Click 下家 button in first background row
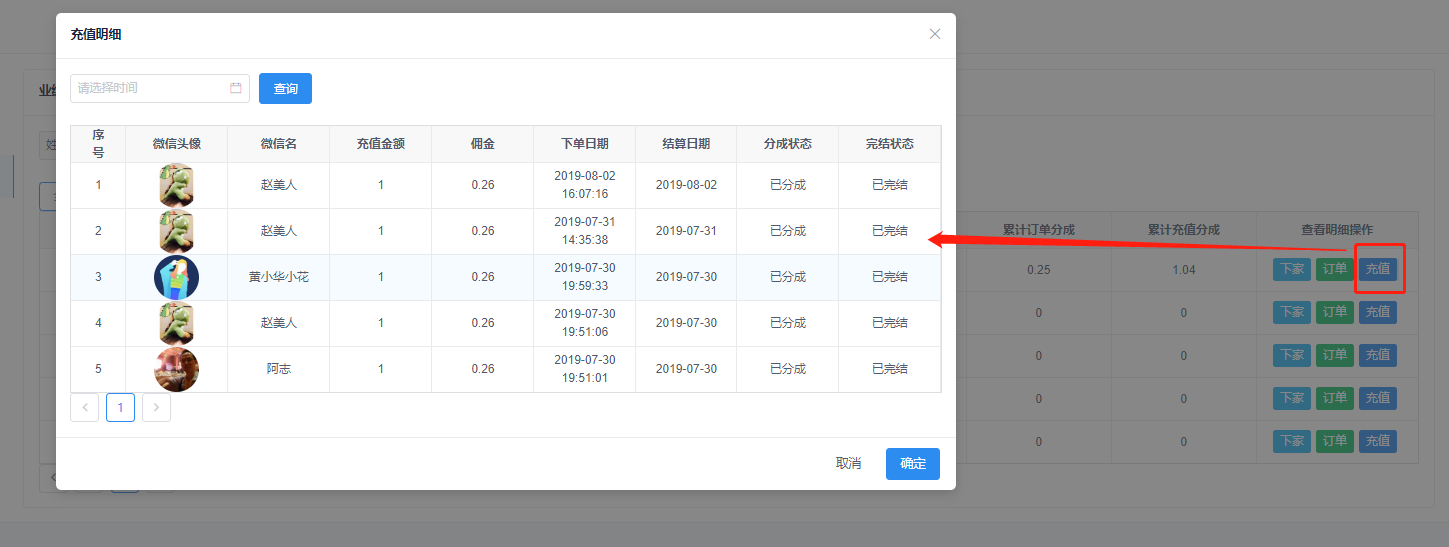Screen dimensions: 1449x547 (x=1292, y=269)
